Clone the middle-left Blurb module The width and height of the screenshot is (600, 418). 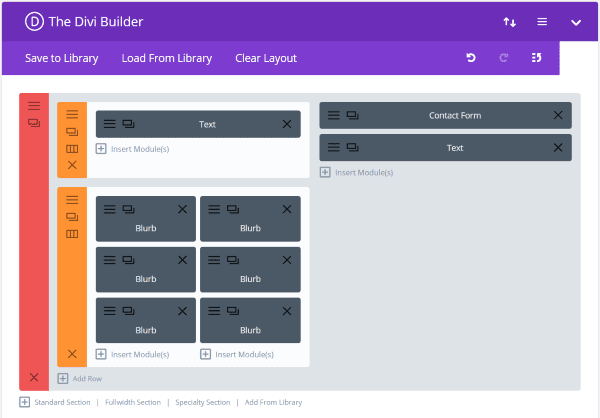(128, 260)
